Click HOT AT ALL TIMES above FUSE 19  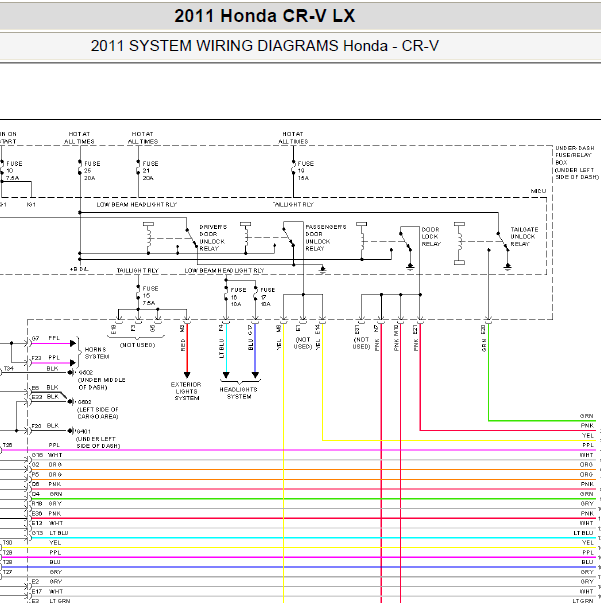click(293, 138)
